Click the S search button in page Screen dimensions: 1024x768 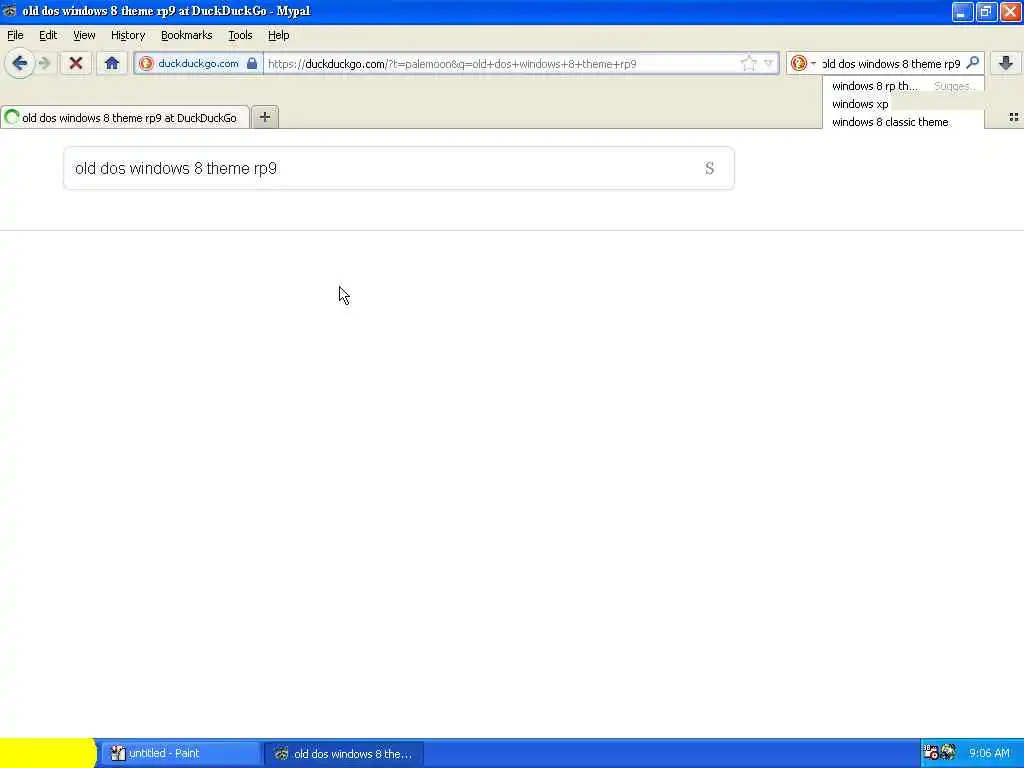click(709, 168)
